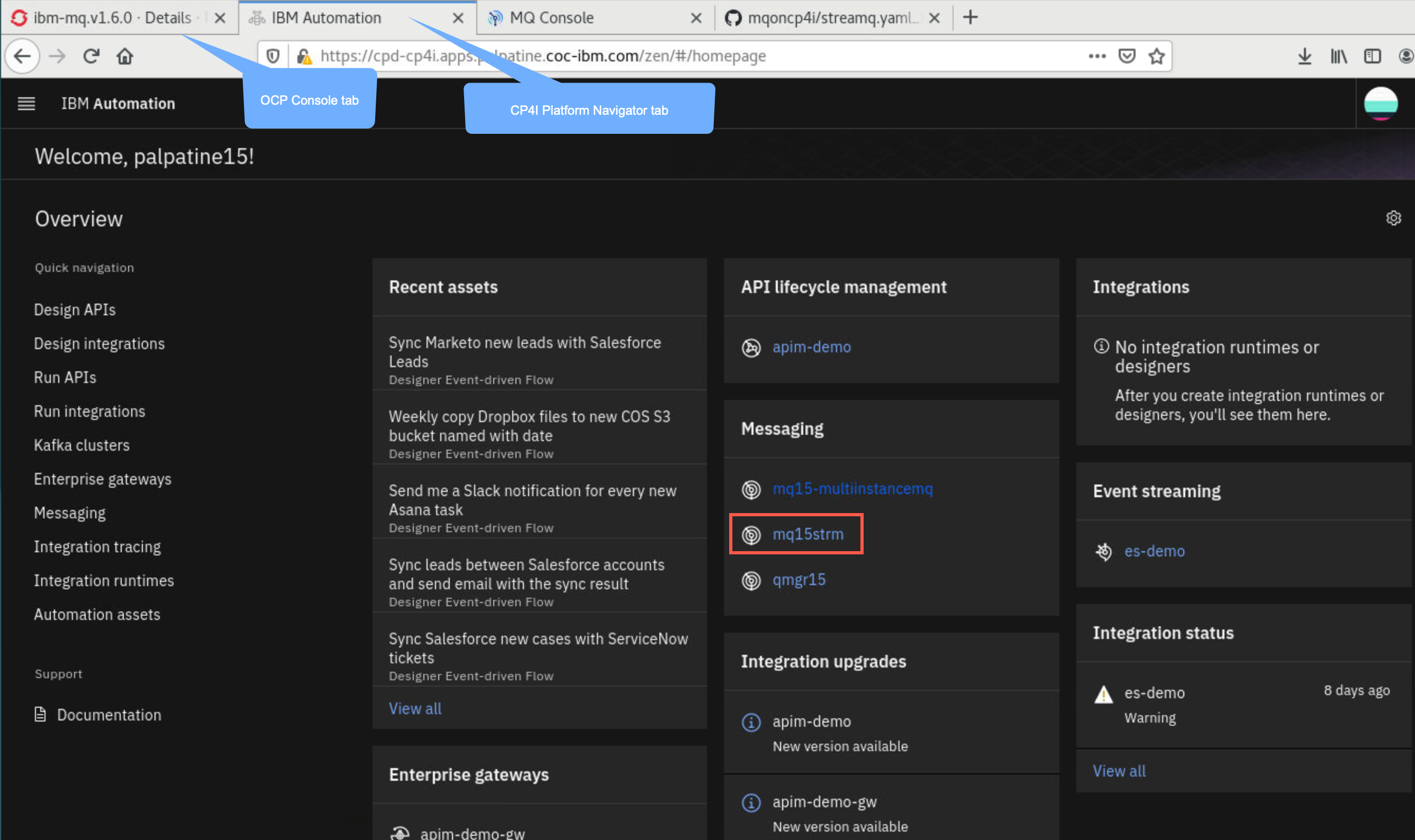The image size is (1415, 840).
Task: Click the apim-demo upgrade info icon
Action: tap(751, 722)
